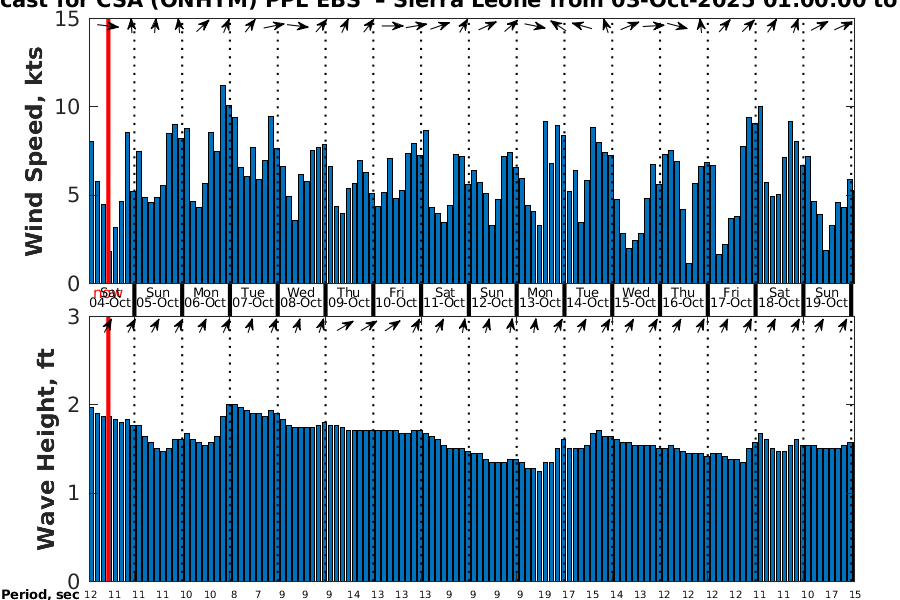Choose the Mon 13-Oct date label
900x600 pixels.
tap(540, 298)
